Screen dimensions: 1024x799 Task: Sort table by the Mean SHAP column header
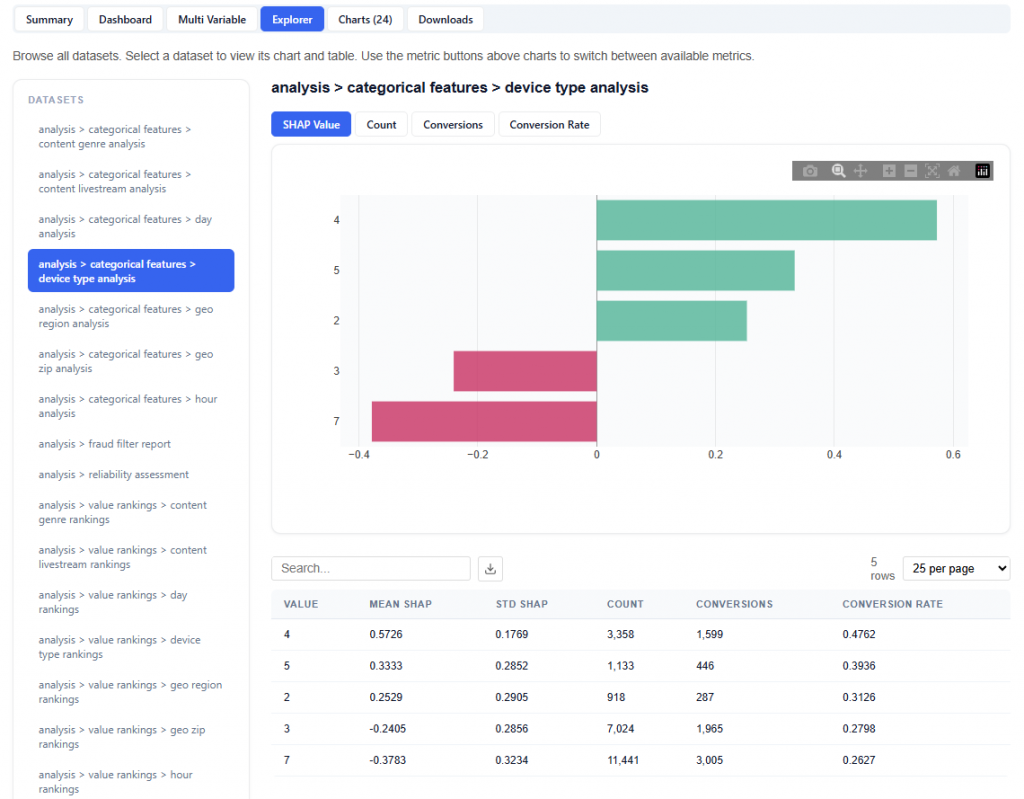tap(400, 604)
